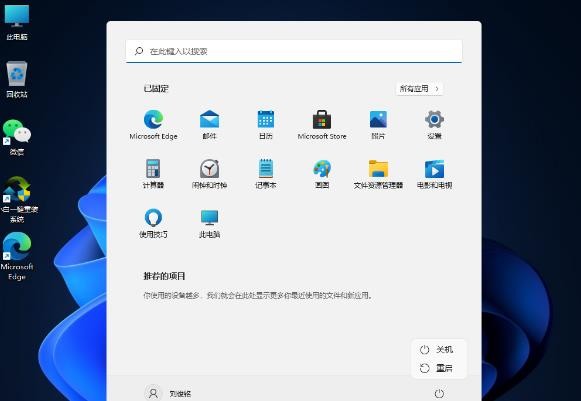Select the WeChat (微信) desktop shortcut

click(x=17, y=137)
